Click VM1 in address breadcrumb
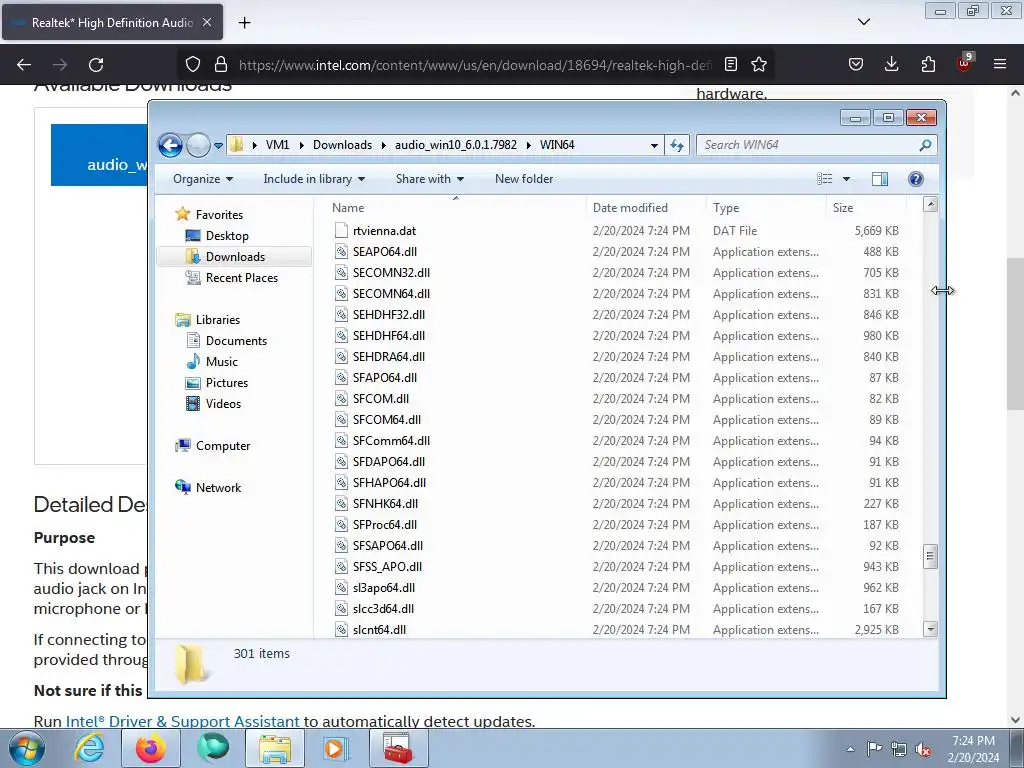The height and width of the screenshot is (768, 1024). pyautogui.click(x=277, y=145)
